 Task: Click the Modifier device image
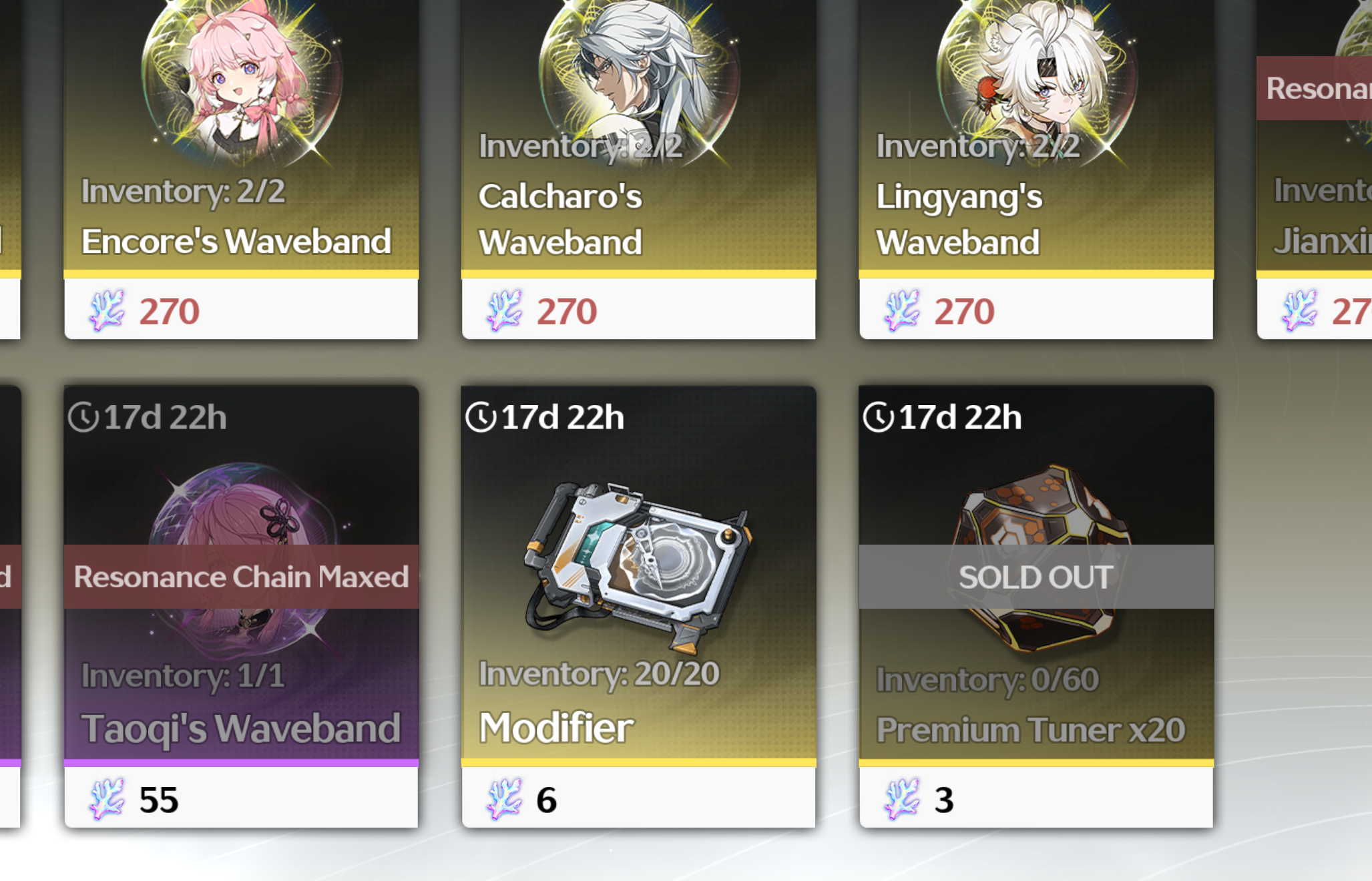click(639, 565)
